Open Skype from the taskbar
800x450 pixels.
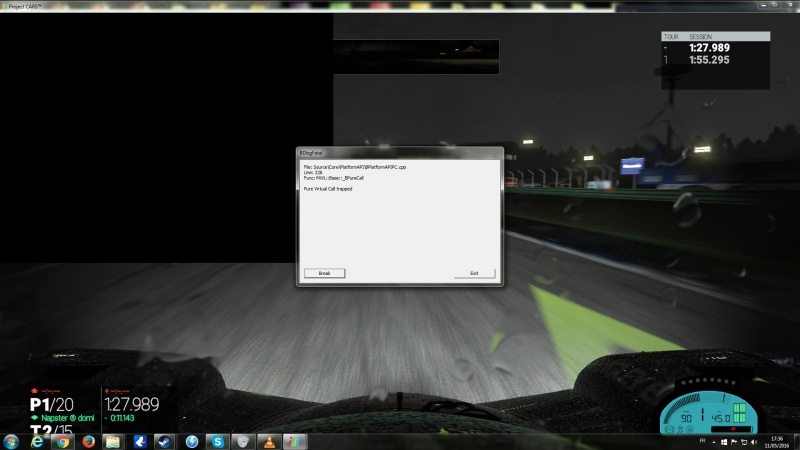click(x=217, y=442)
